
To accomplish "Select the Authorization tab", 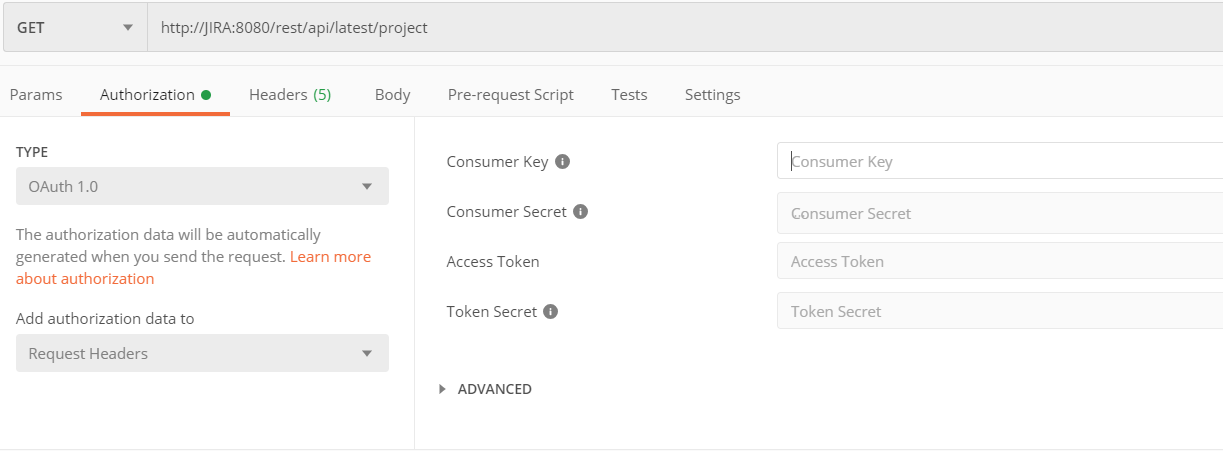I will (155, 95).
